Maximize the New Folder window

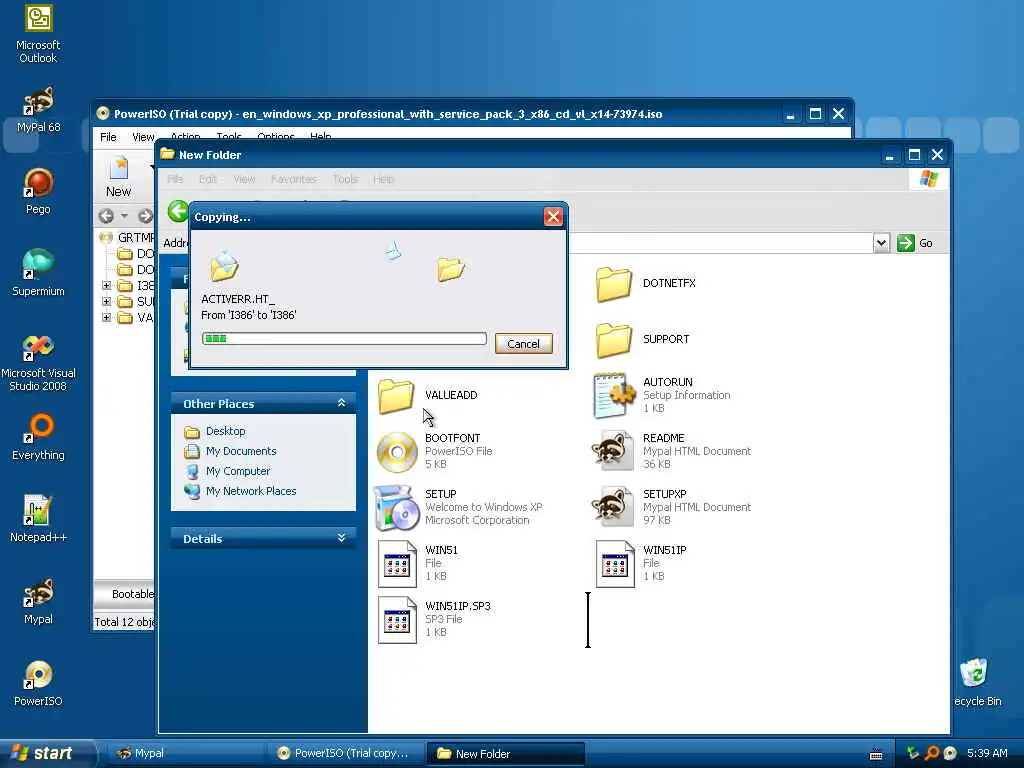[x=914, y=155]
